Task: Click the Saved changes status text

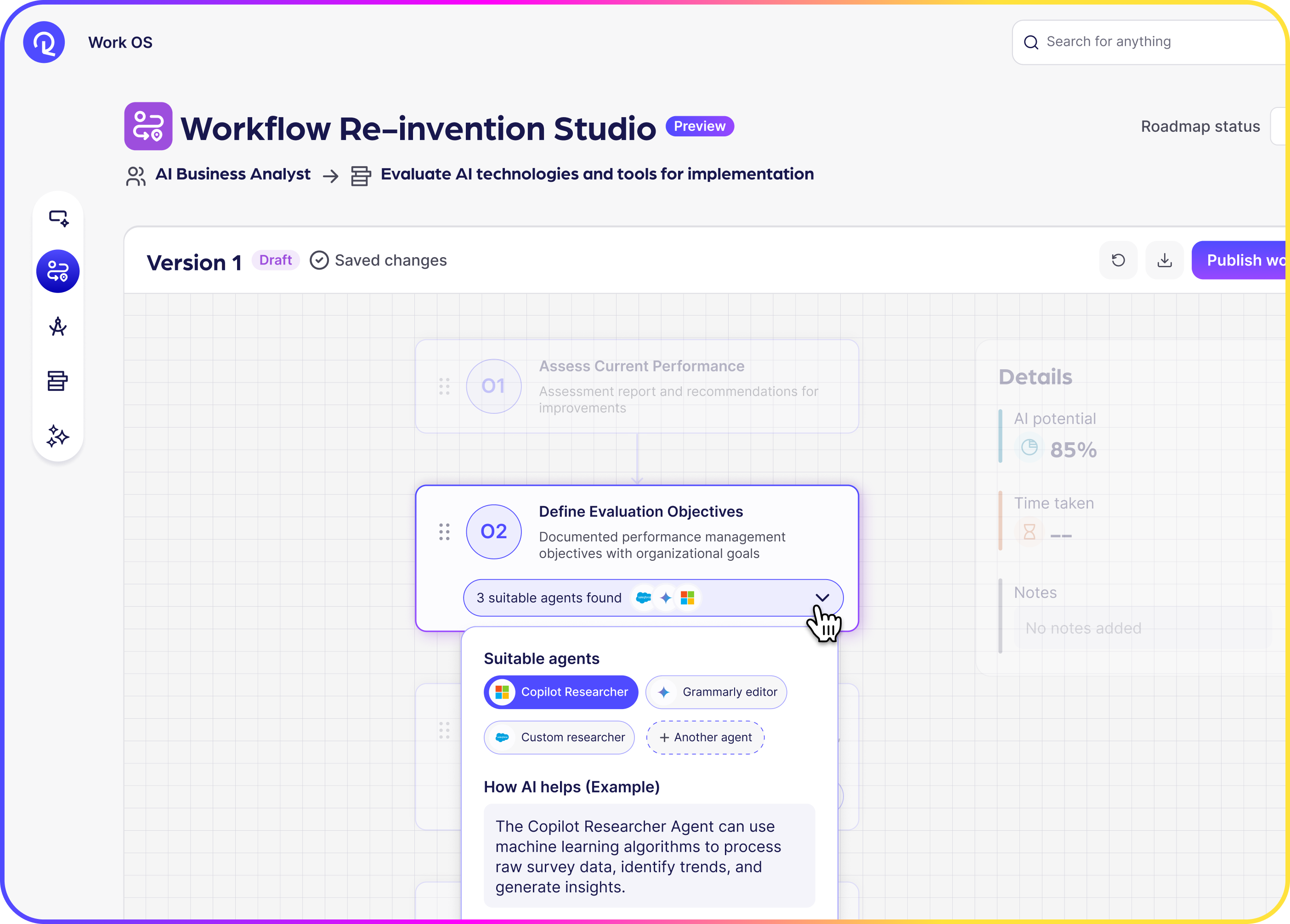Action: coord(391,260)
